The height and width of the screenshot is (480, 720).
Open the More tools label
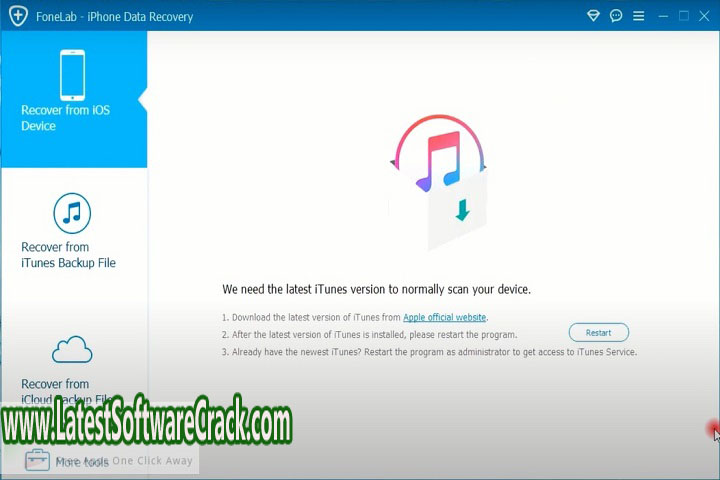82,462
